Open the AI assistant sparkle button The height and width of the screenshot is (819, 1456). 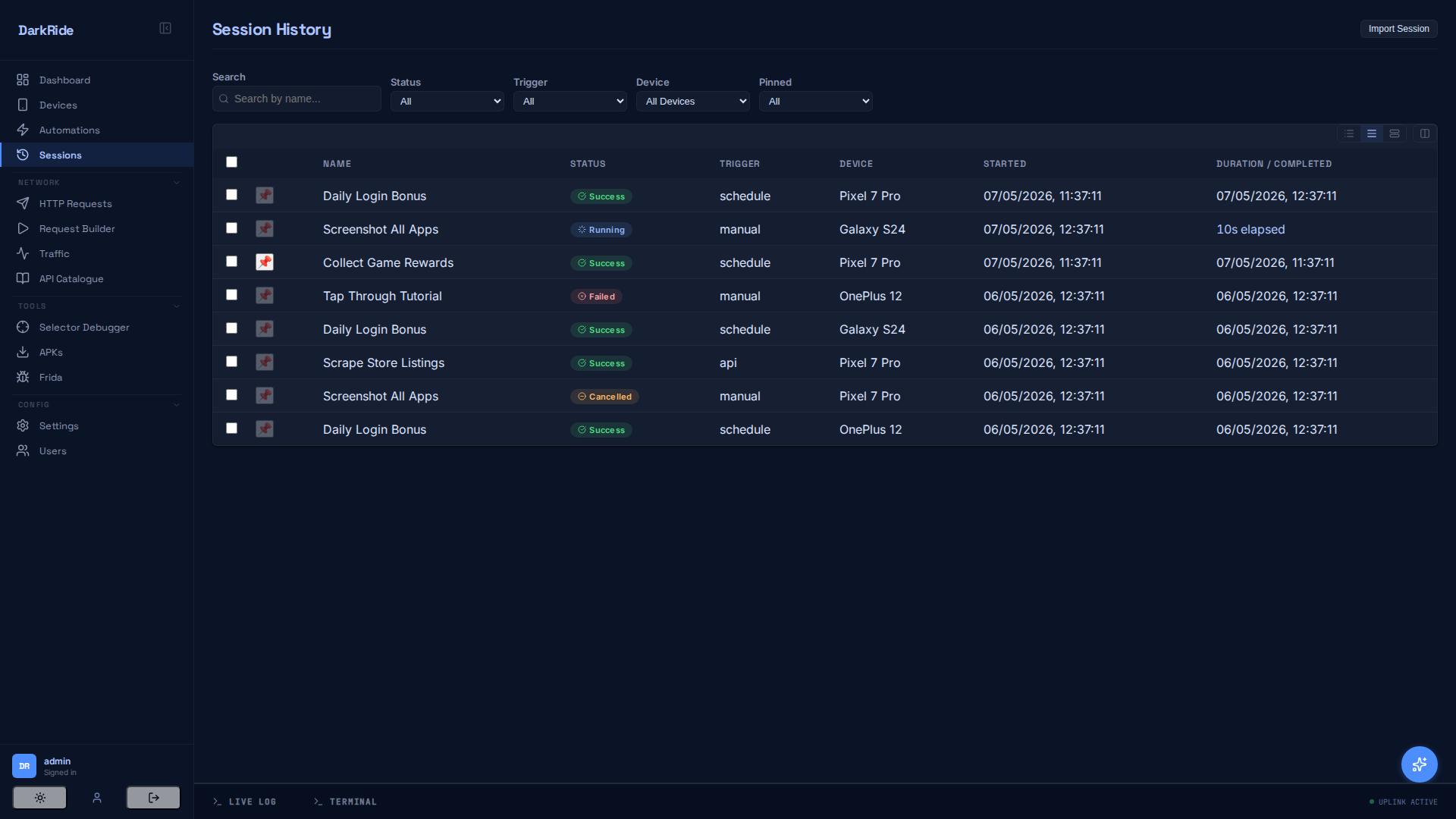[x=1420, y=764]
